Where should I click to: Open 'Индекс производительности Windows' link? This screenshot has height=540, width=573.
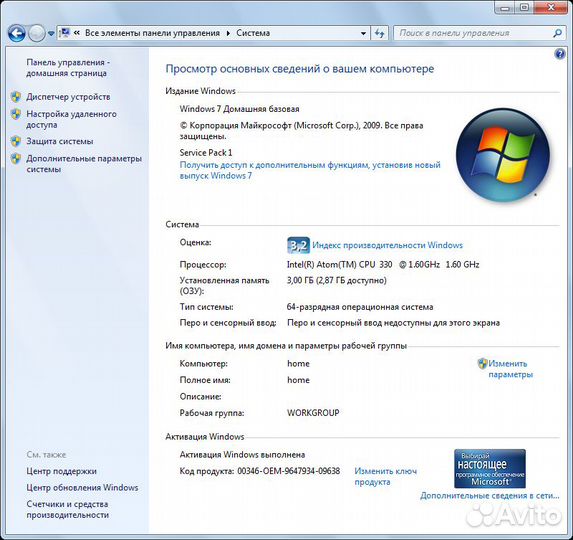pyautogui.click(x=387, y=245)
